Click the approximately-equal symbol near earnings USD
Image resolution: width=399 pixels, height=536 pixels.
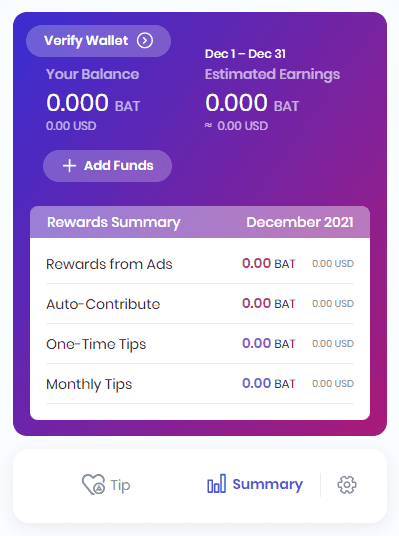(x=208, y=125)
